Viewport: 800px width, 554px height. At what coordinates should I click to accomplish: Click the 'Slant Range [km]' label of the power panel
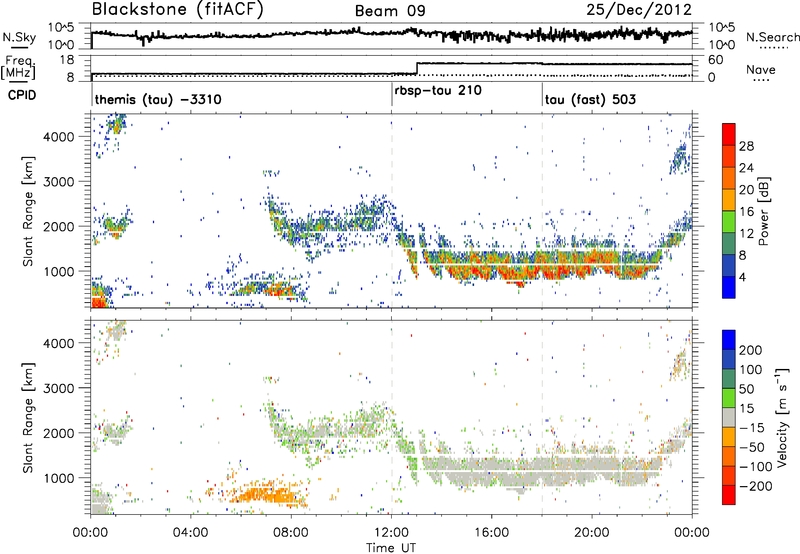pyautogui.click(x=28, y=211)
